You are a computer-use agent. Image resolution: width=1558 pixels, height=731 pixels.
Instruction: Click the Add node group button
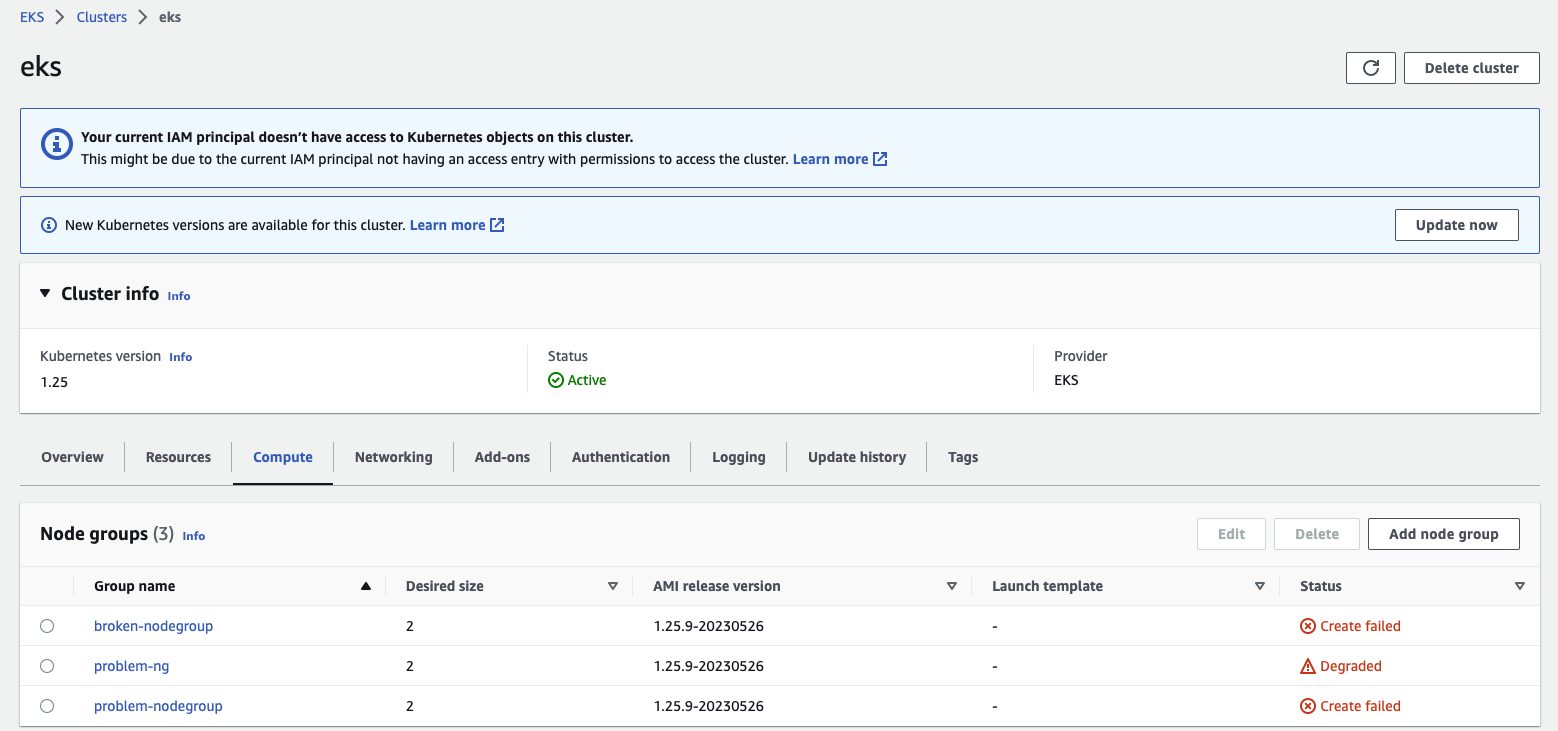1443,533
